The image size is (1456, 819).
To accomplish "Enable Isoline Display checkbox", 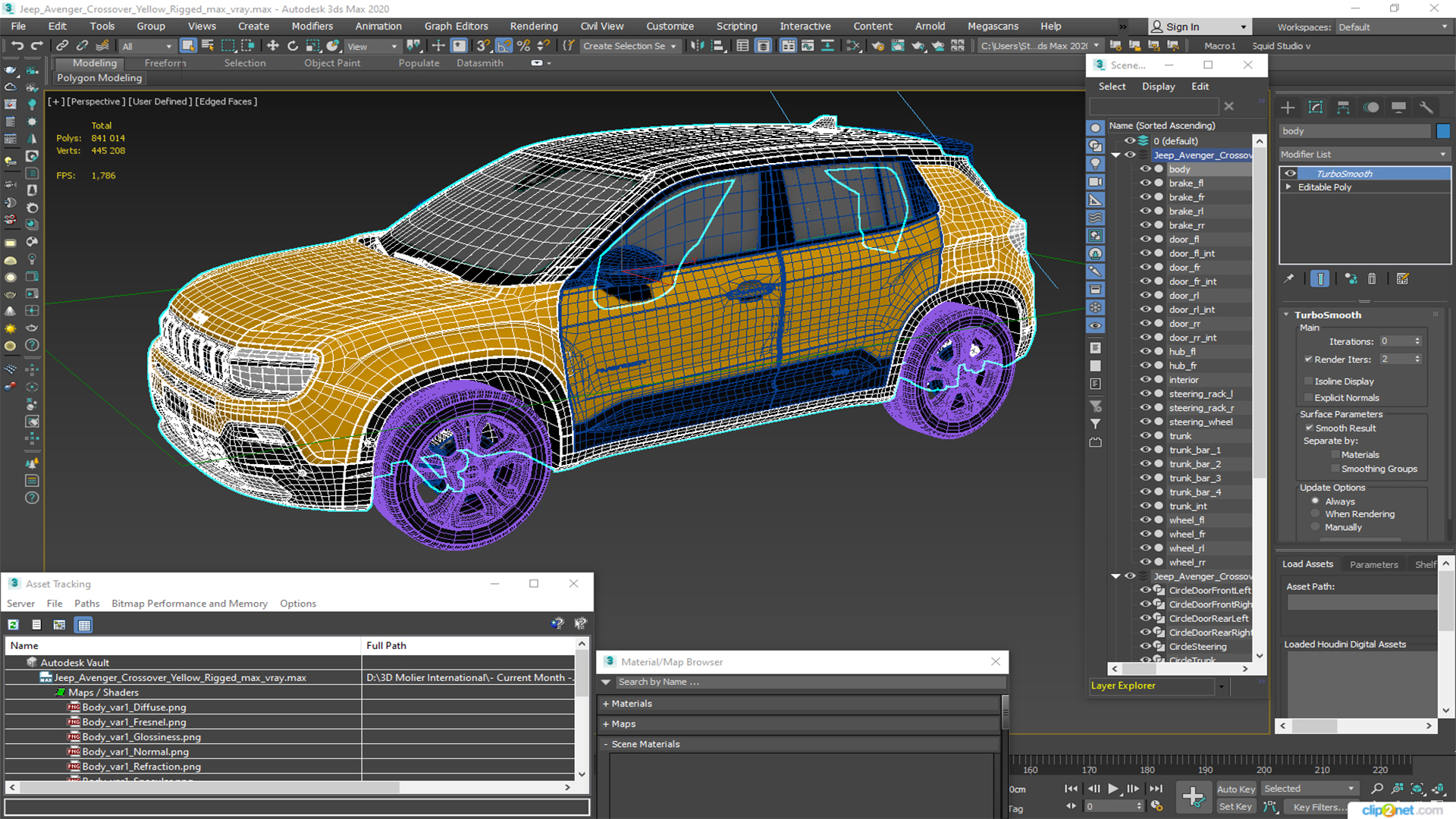I will pos(1308,381).
